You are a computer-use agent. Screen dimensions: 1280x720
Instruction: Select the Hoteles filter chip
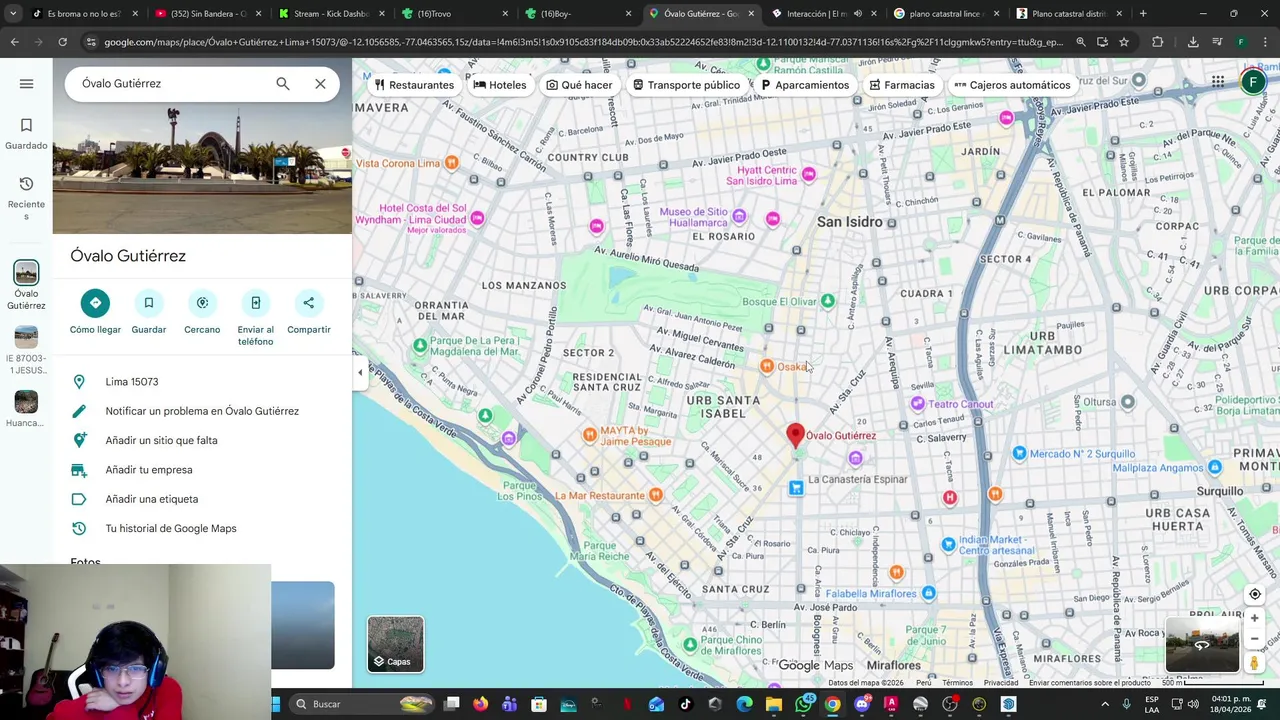coord(499,85)
